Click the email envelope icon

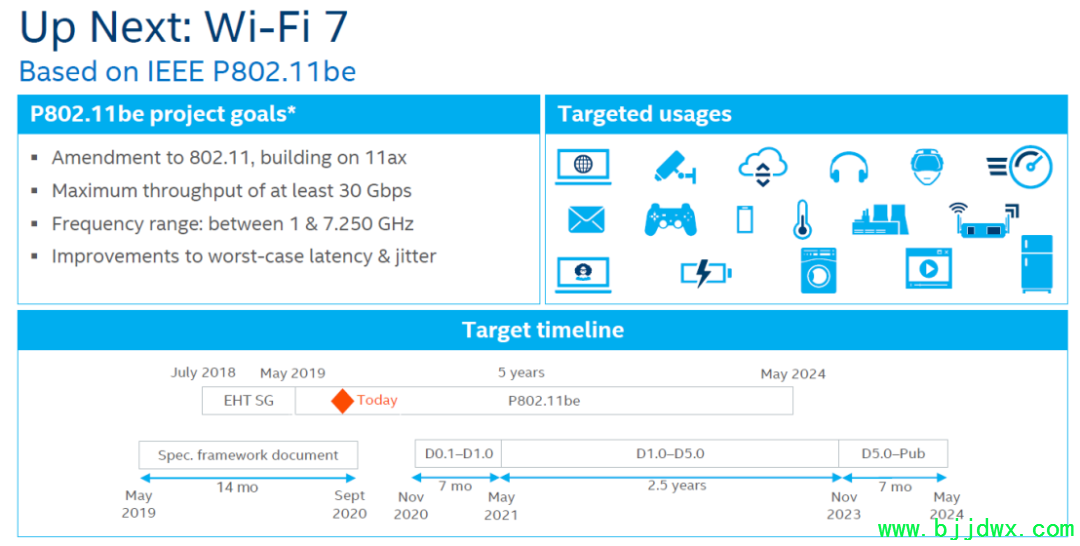pyautogui.click(x=586, y=220)
